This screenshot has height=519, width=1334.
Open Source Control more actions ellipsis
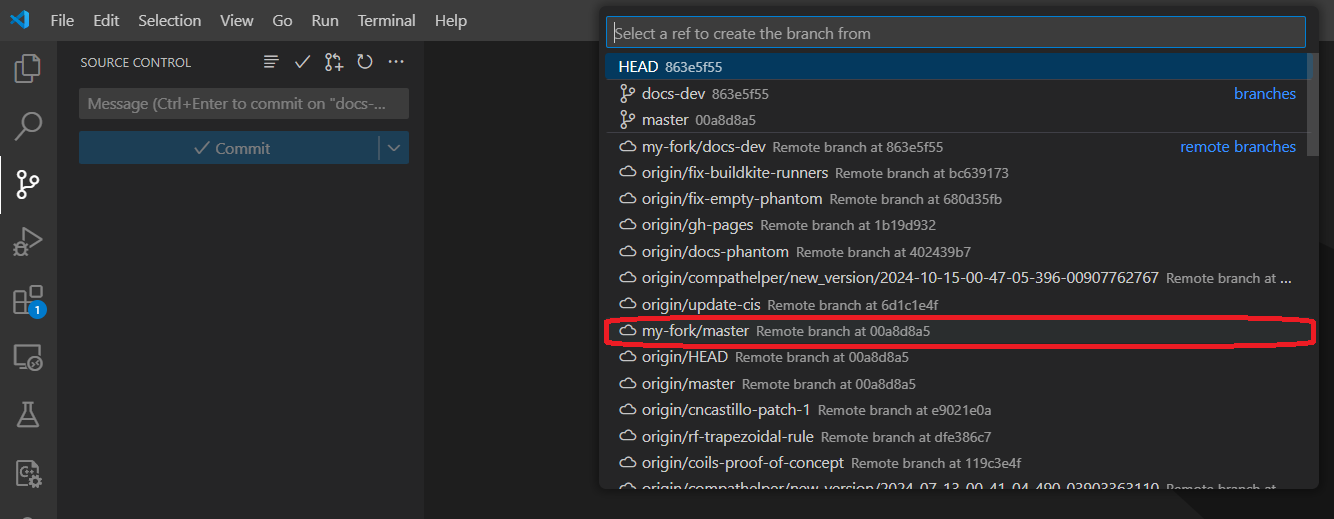[396, 62]
